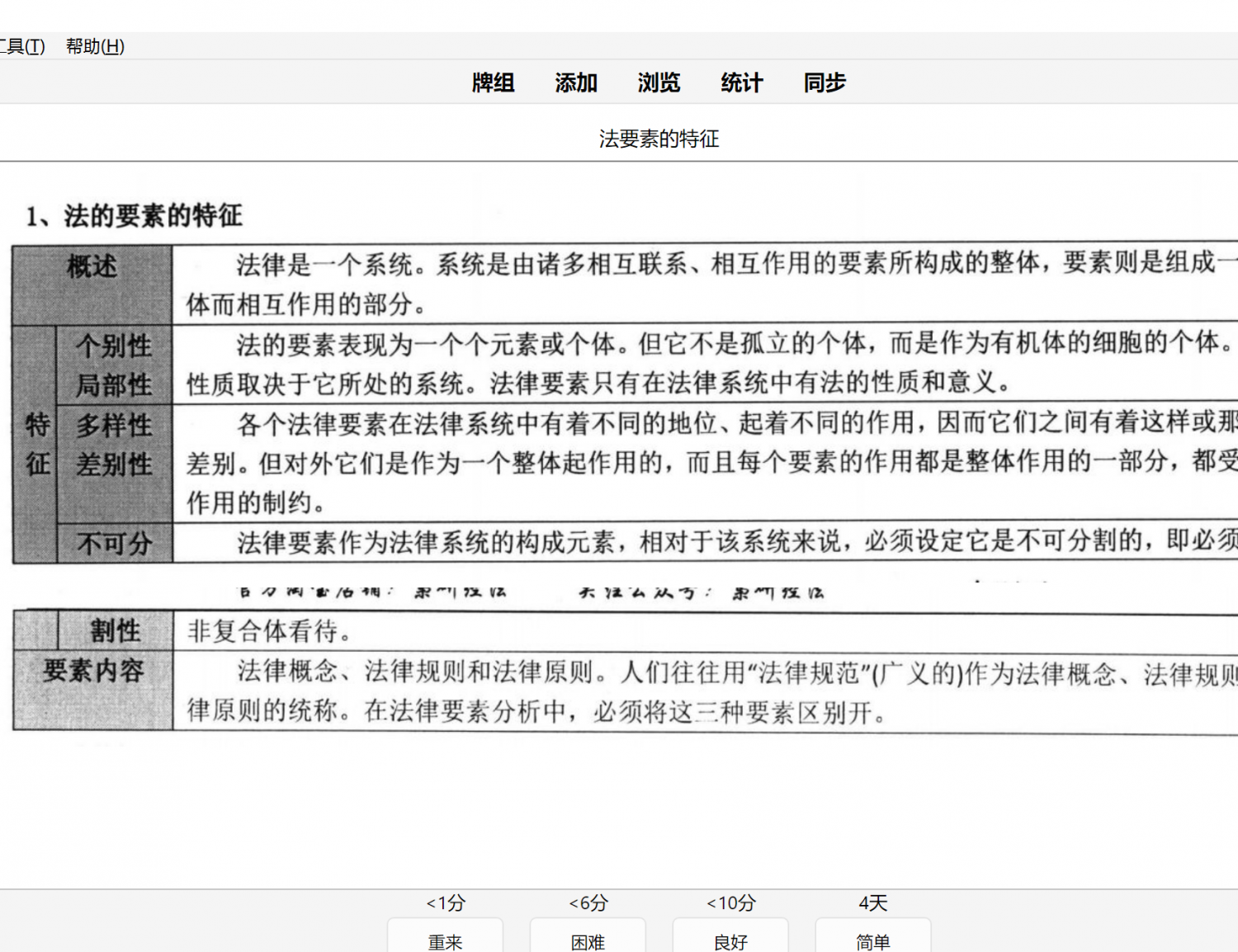
Task: Click the line starting 性质取决于它所处的系统
Action: [599, 383]
